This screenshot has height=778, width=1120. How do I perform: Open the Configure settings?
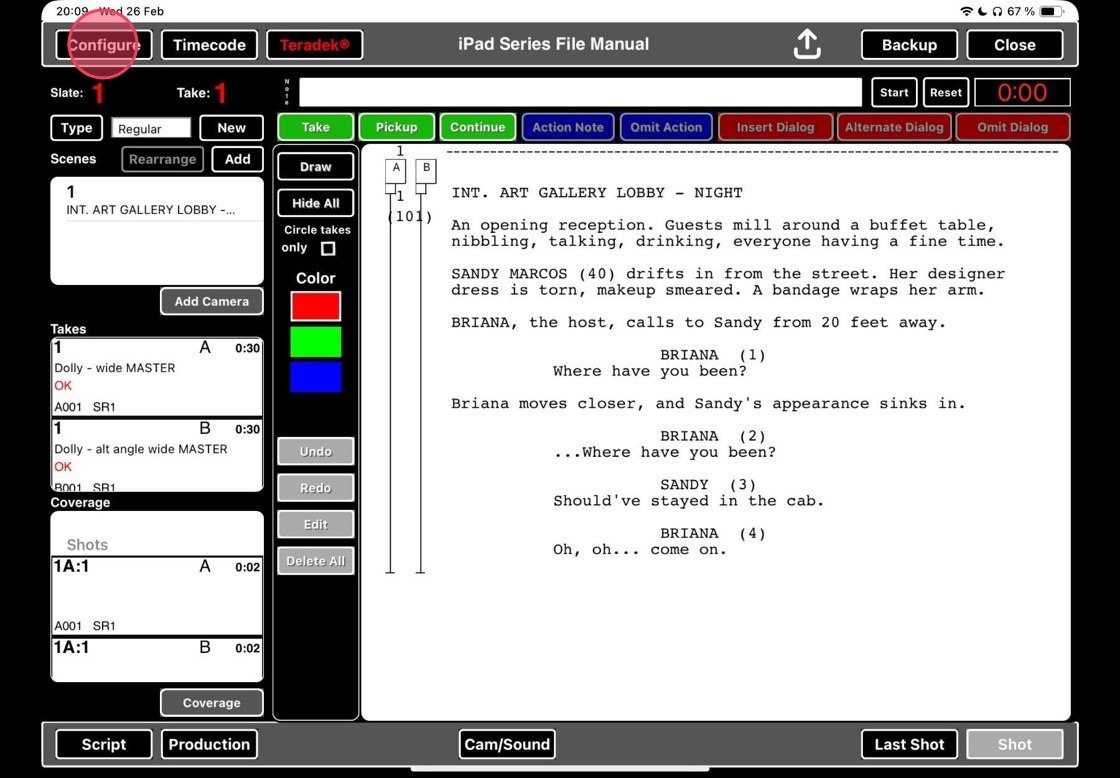click(104, 45)
